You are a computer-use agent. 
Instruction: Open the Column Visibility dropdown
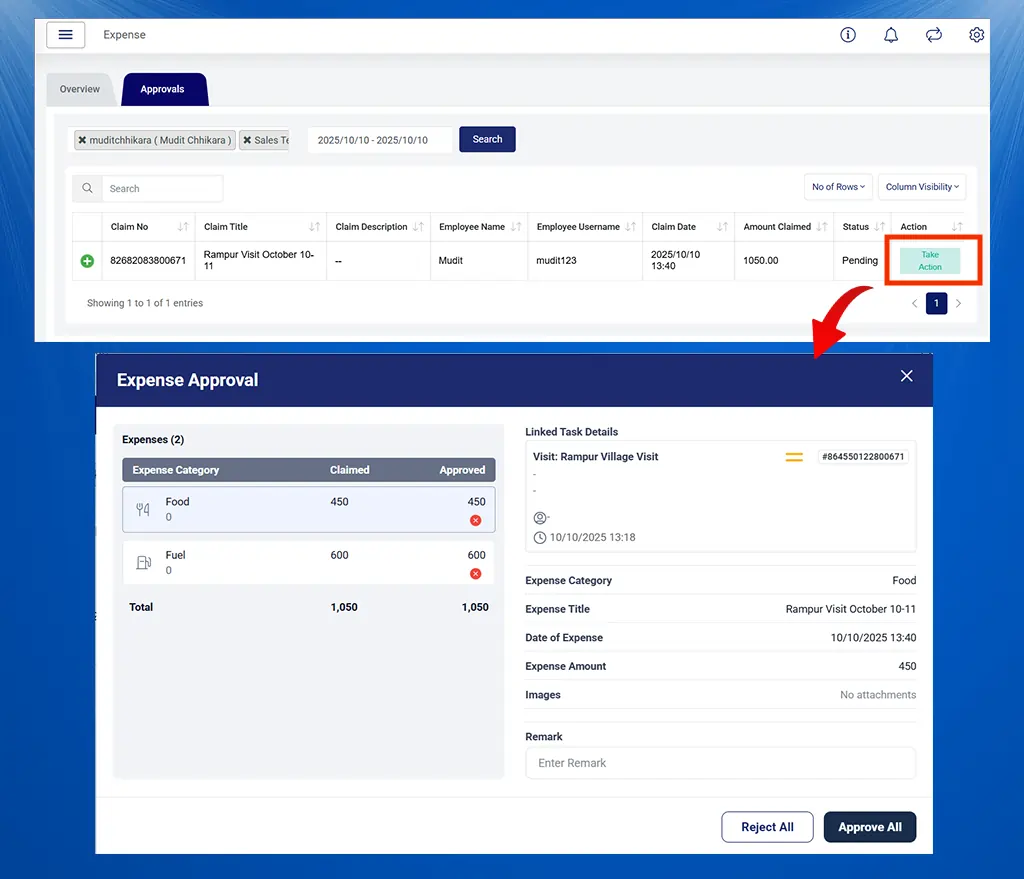pos(921,187)
